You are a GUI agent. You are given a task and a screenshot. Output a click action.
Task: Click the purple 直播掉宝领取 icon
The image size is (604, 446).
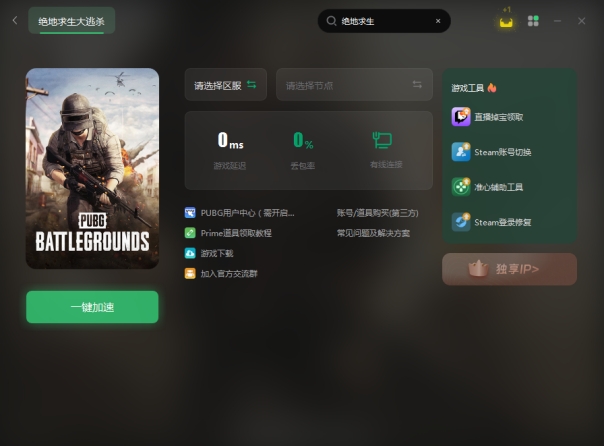(461, 117)
